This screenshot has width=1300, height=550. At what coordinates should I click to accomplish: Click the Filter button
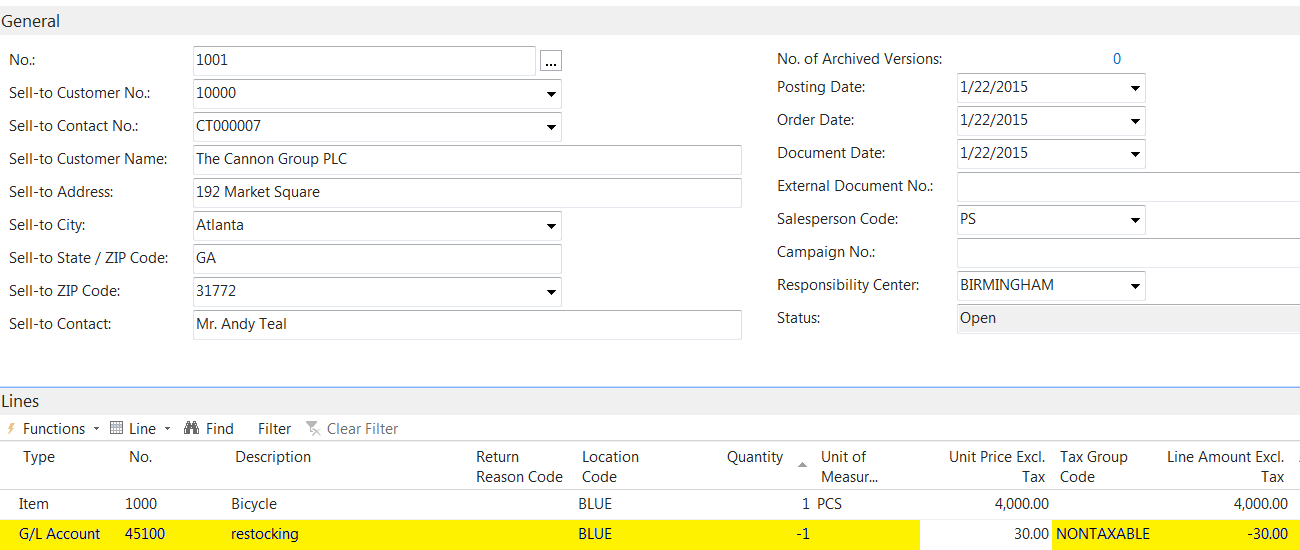(x=274, y=428)
